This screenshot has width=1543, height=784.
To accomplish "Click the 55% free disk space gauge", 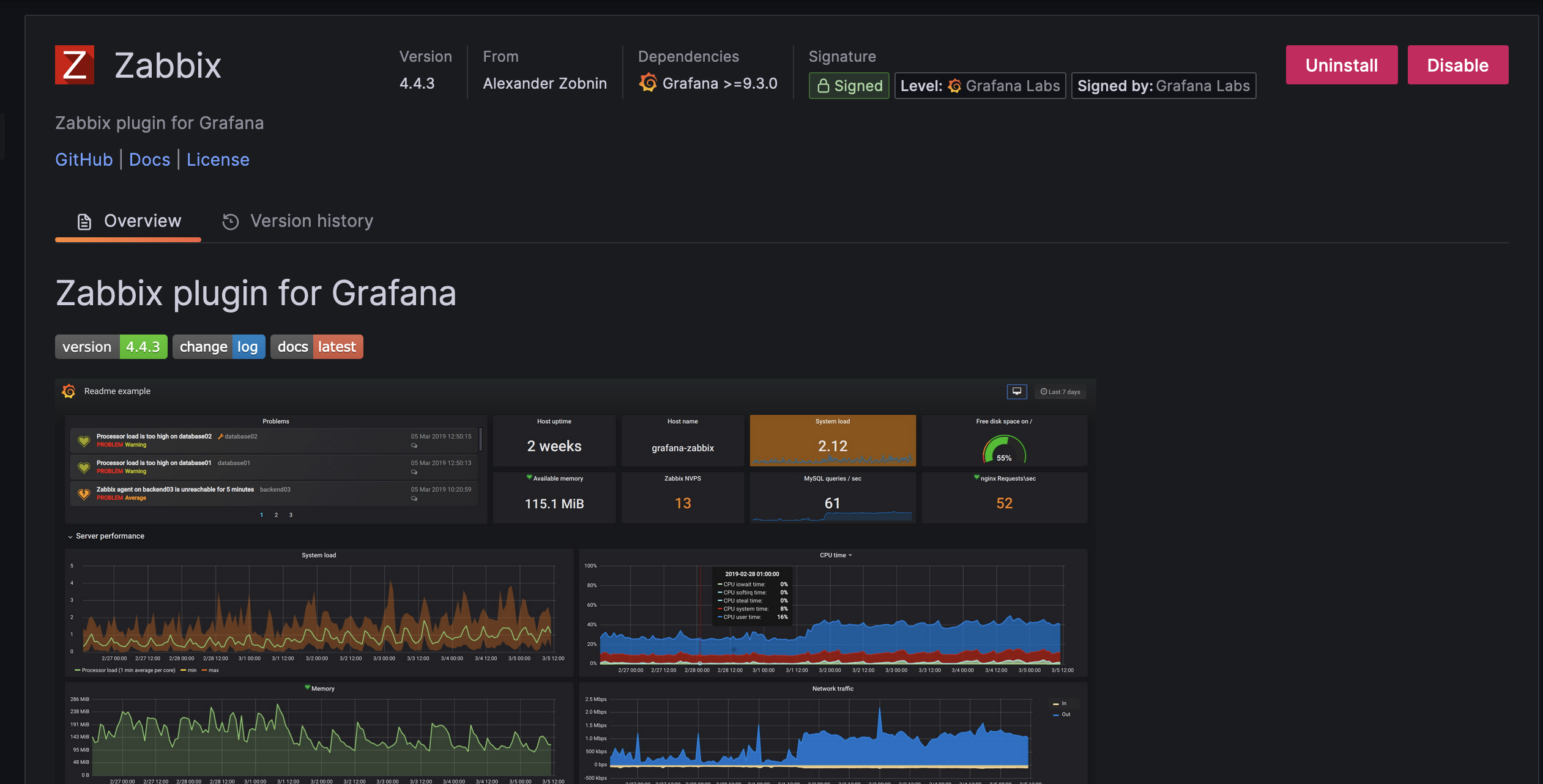I will pyautogui.click(x=1003, y=448).
